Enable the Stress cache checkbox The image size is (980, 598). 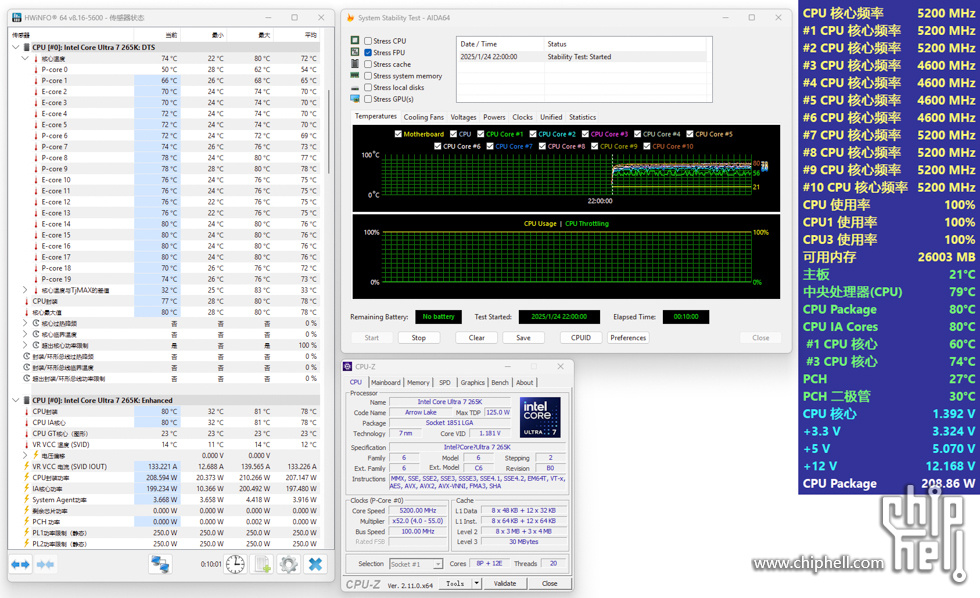pos(368,64)
